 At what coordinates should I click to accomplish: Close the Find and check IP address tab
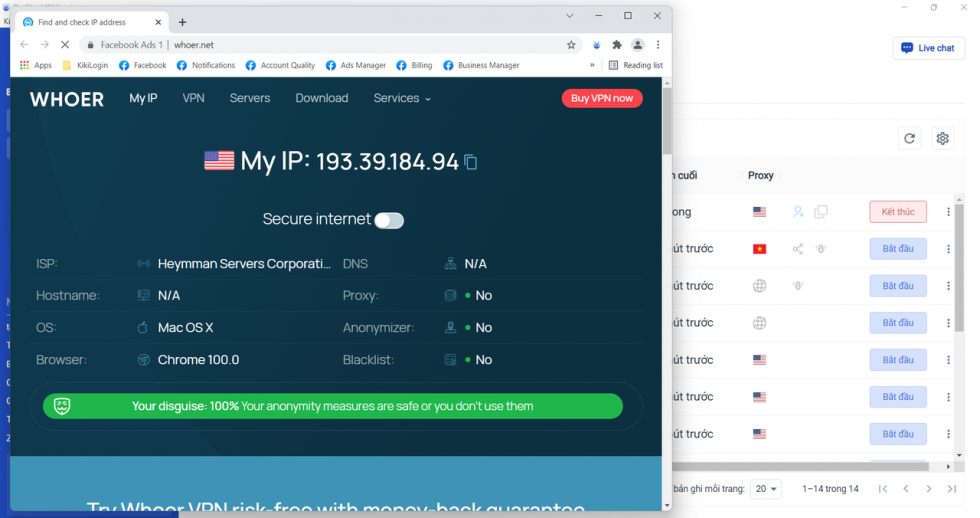coord(158,22)
